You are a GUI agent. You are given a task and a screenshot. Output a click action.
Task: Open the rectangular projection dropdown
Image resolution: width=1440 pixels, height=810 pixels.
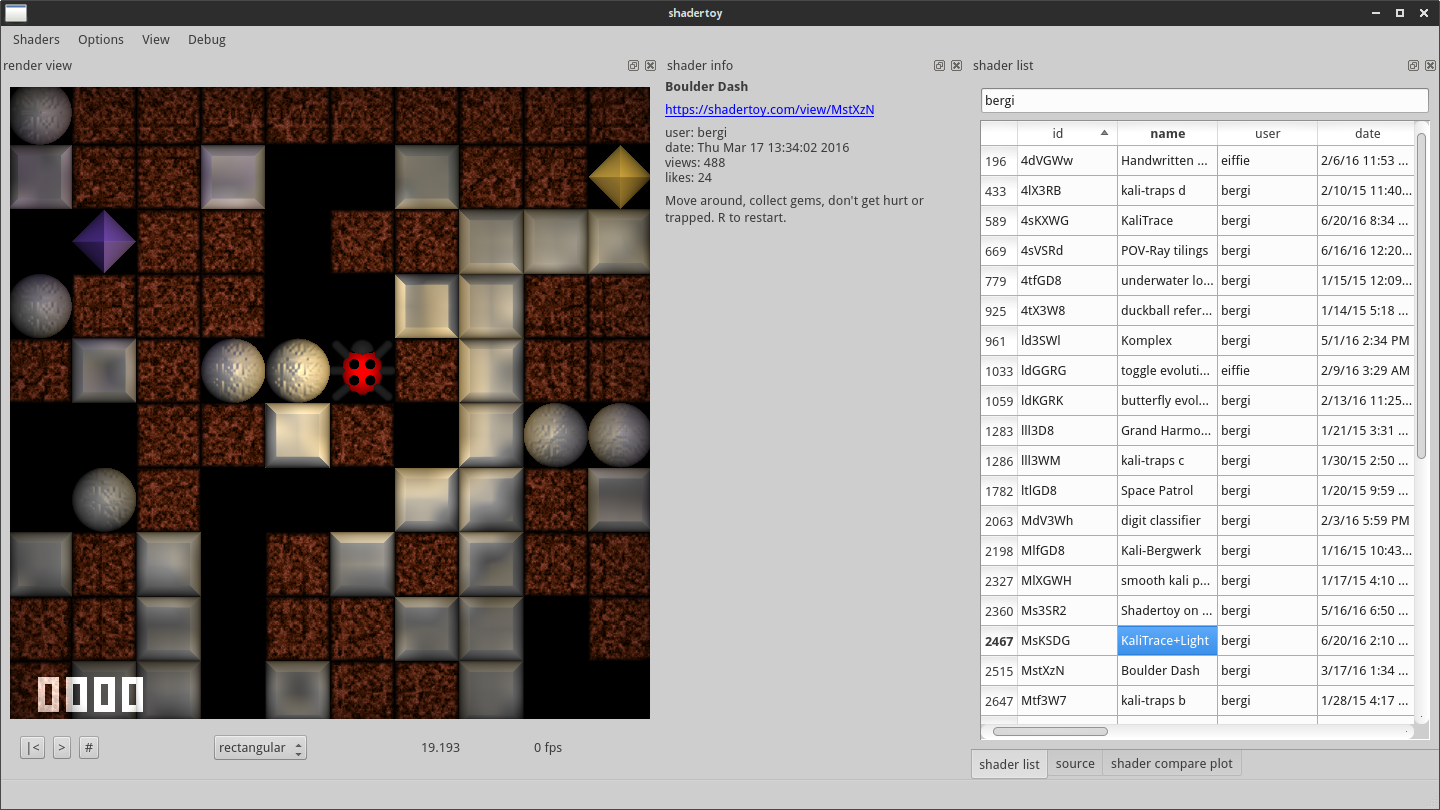[x=260, y=747]
